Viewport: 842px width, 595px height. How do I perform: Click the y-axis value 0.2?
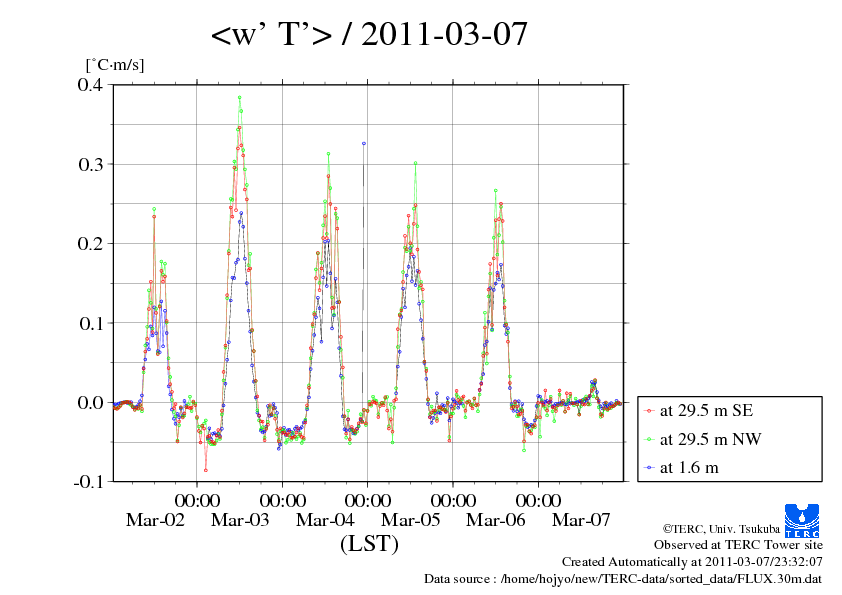(x=90, y=243)
